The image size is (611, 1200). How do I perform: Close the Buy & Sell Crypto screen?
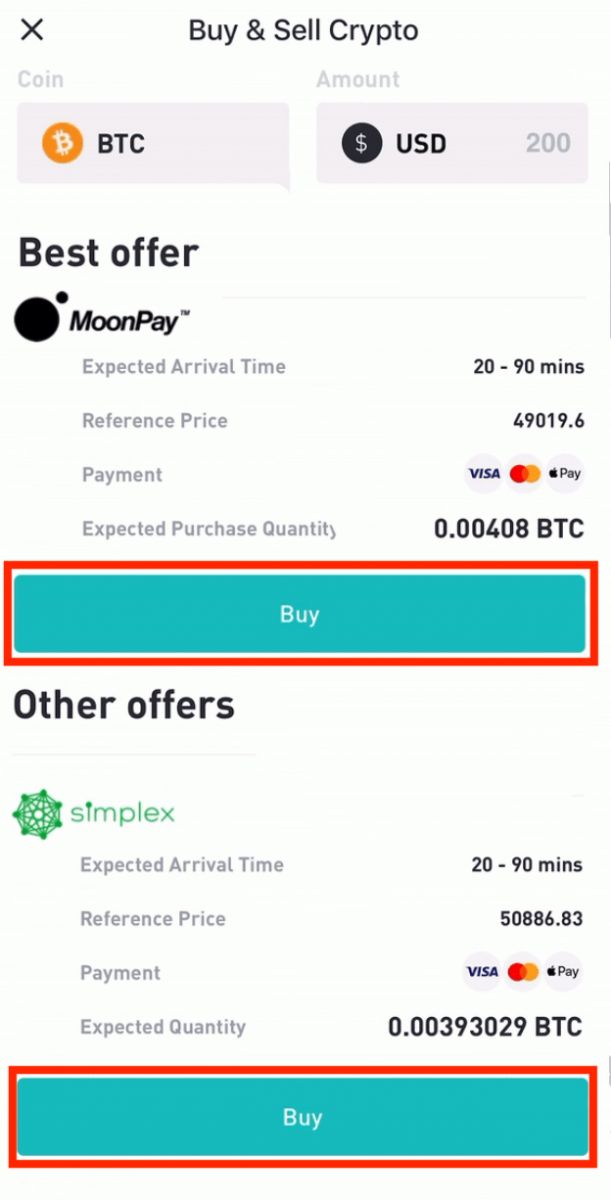point(32,30)
